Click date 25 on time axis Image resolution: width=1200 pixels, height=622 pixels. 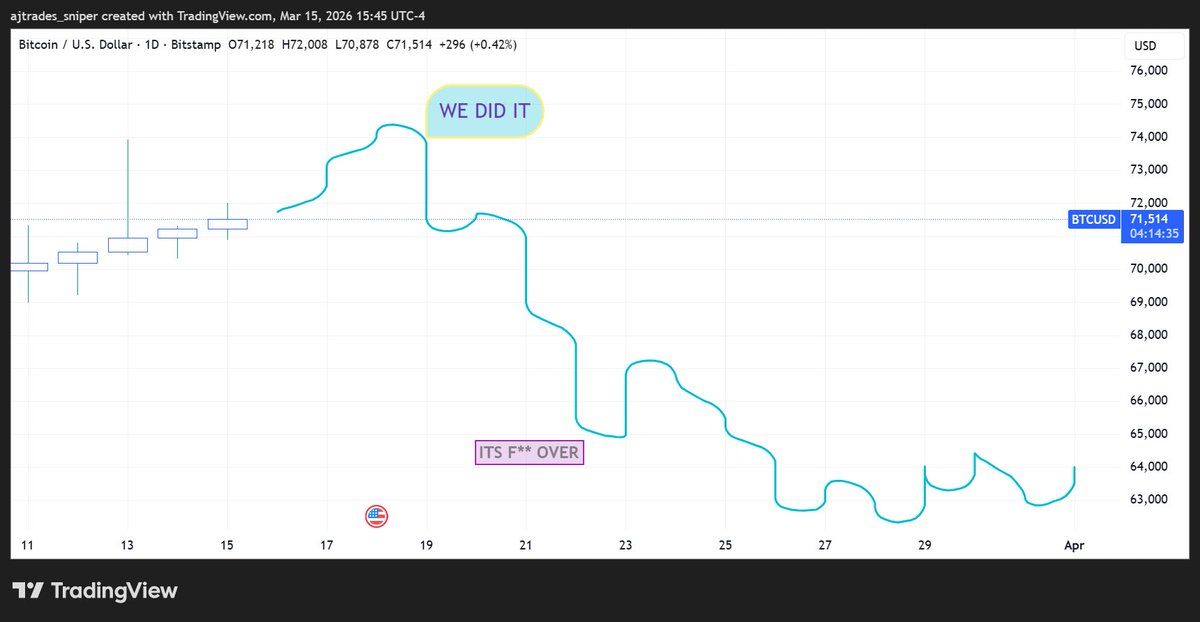pos(725,545)
